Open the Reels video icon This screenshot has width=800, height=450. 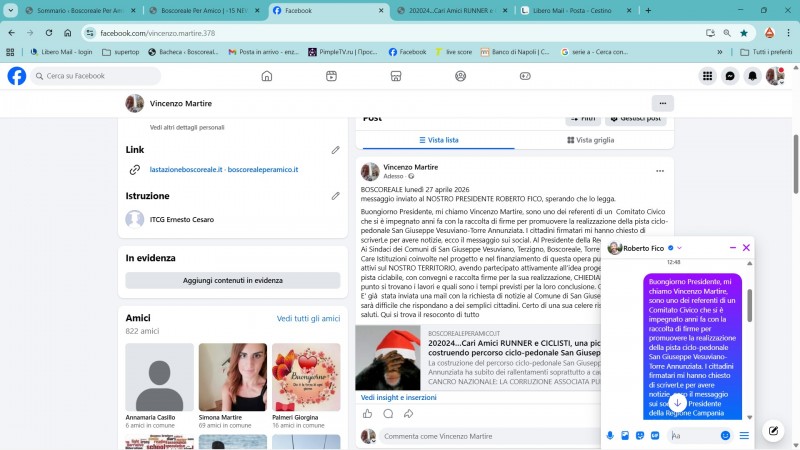[331, 76]
